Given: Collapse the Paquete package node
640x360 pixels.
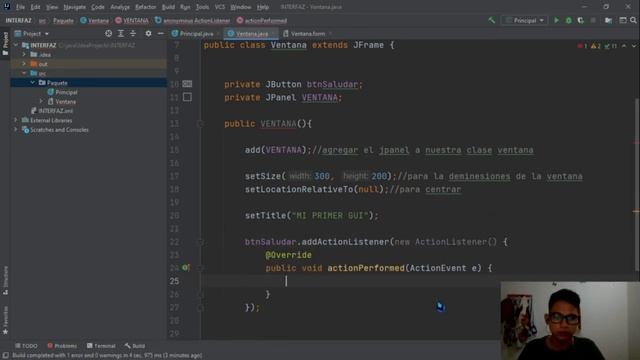Looking at the screenshot, I should pos(33,82).
